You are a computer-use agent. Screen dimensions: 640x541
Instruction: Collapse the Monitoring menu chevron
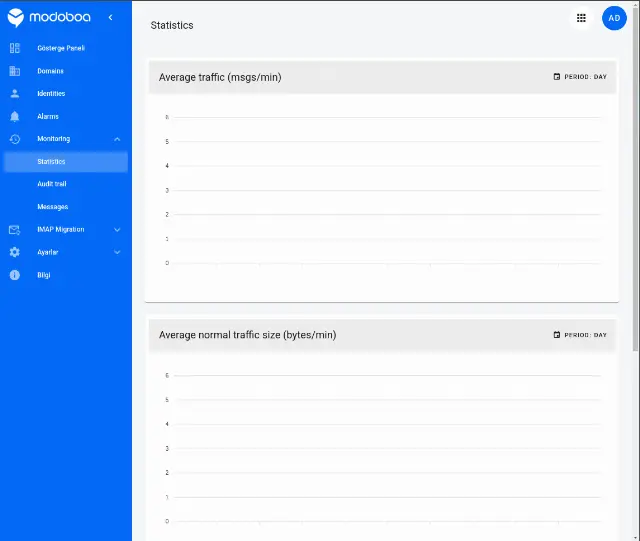click(x=117, y=139)
